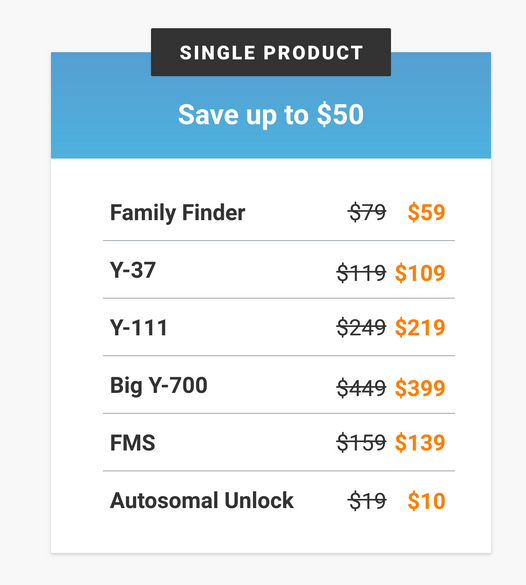Click the SINGLE PRODUCT badge
This screenshot has height=585, width=526.
click(x=271, y=52)
